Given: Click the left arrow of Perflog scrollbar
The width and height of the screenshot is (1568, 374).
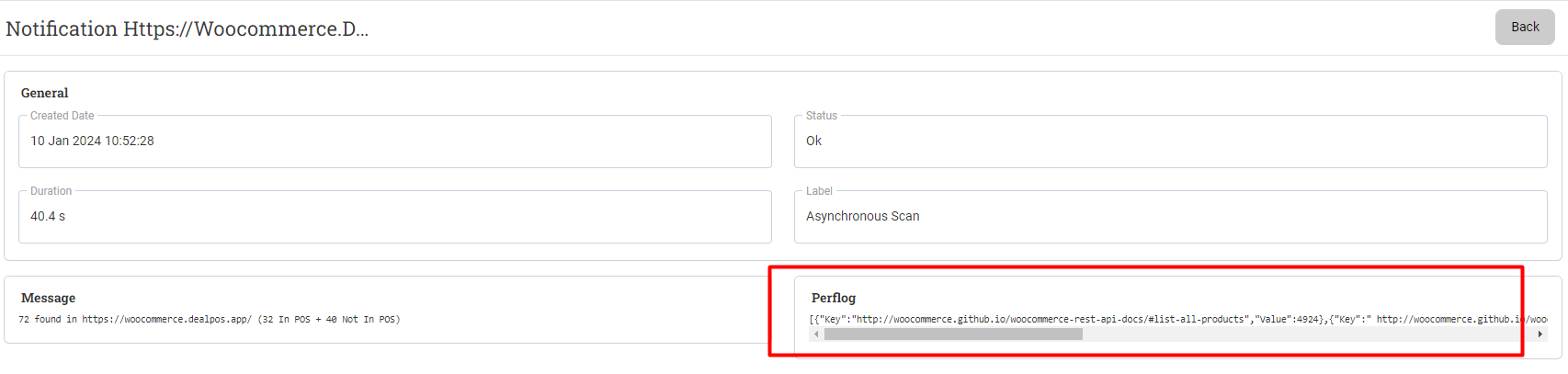Looking at the screenshot, I should (x=816, y=334).
